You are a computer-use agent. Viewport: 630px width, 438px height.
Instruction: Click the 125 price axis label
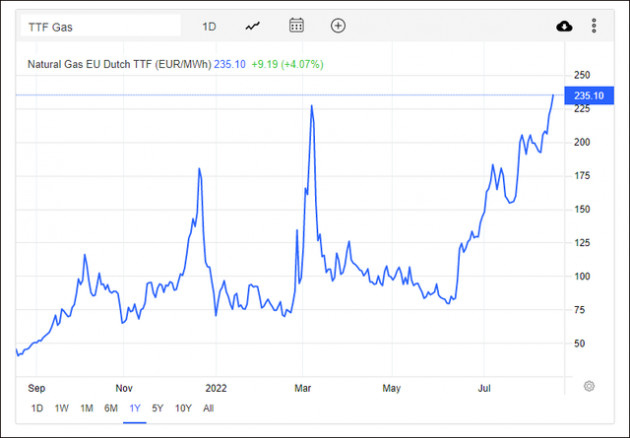pos(582,243)
